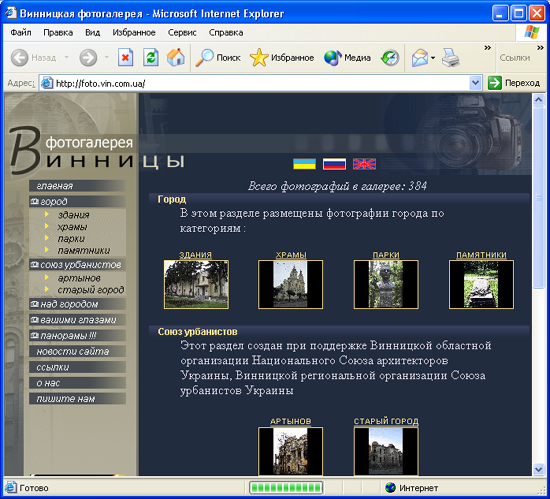This screenshot has width=550, height=499.
Task: Open ссылки sidebar link
Action: point(77,367)
